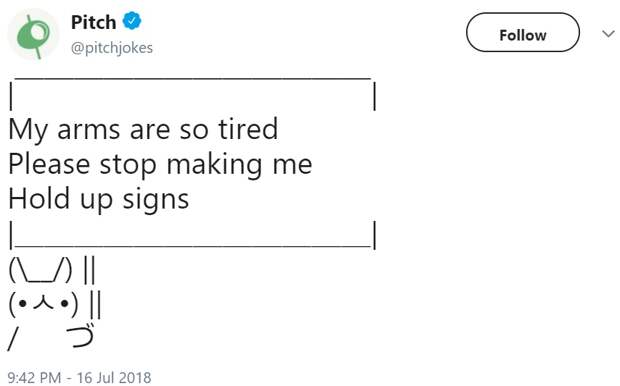Click the sign pole beside bunny's face
Screen dimensions: 620x386
(95, 305)
